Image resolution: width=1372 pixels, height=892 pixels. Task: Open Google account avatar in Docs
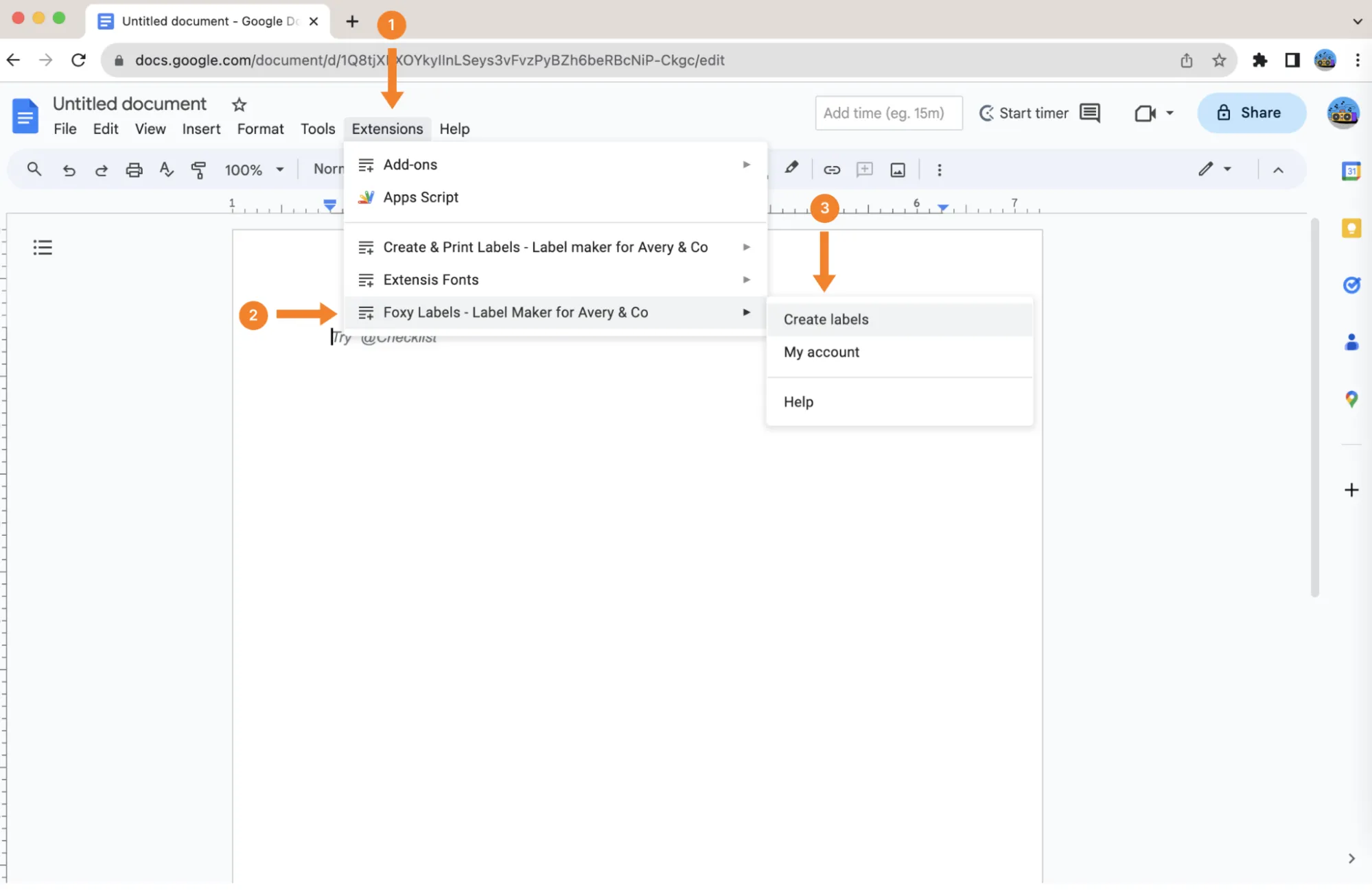[1342, 113]
